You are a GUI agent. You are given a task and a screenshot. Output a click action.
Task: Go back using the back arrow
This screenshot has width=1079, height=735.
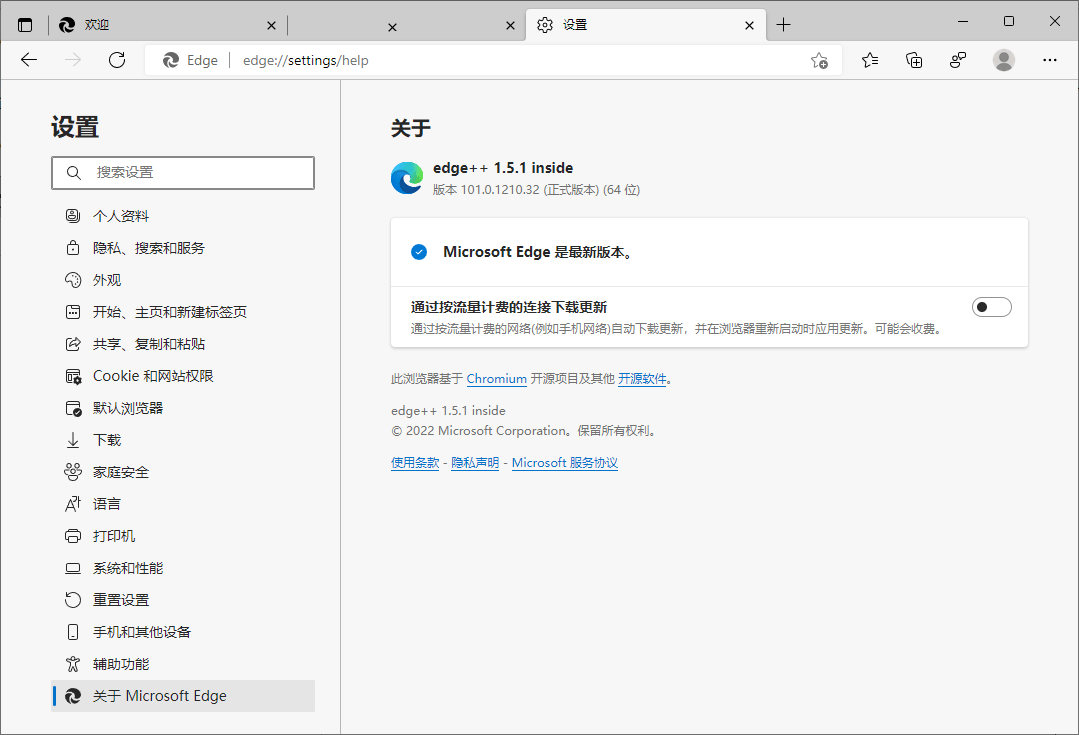click(x=29, y=60)
